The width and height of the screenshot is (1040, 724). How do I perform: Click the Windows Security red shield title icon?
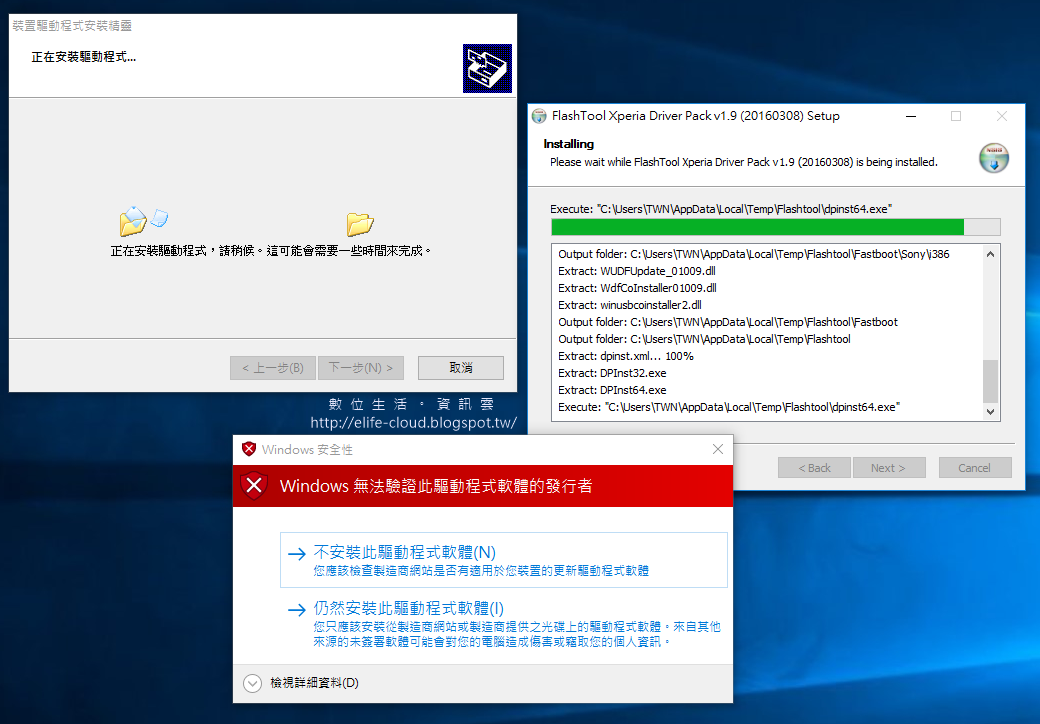(x=249, y=449)
